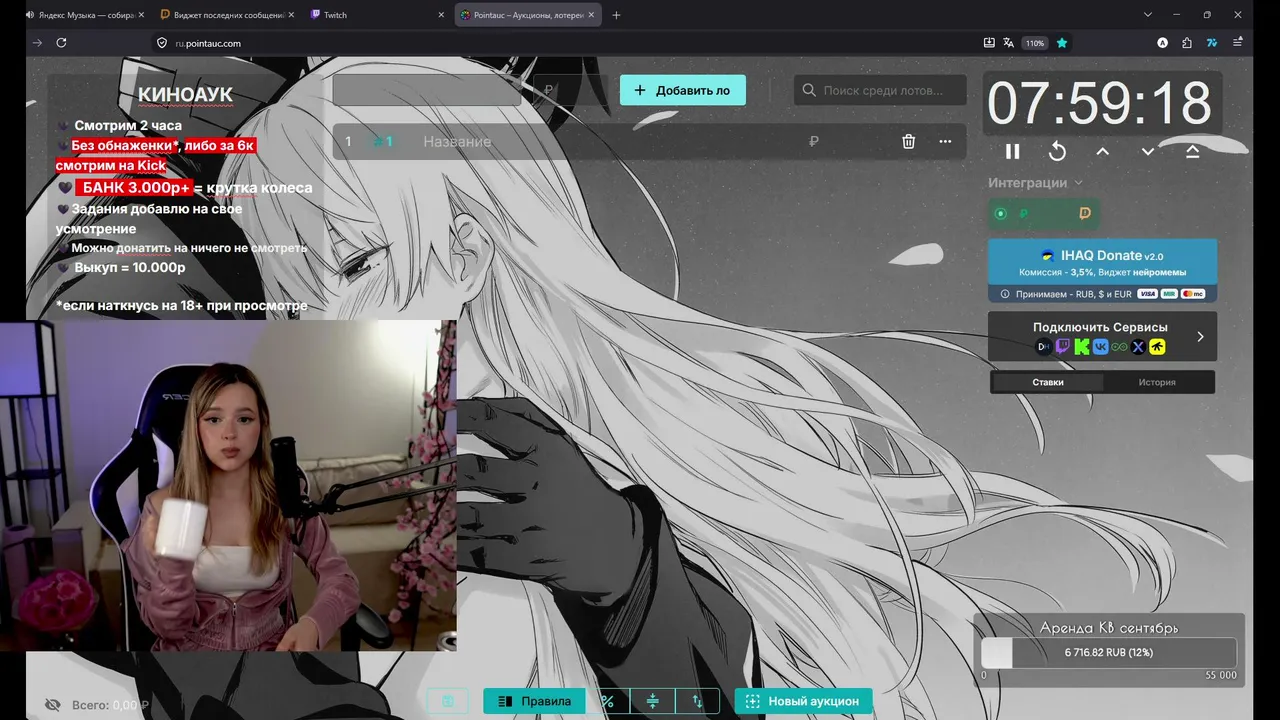This screenshot has width=1280, height=720.
Task: Click the shield site protection icon
Action: [x=161, y=43]
